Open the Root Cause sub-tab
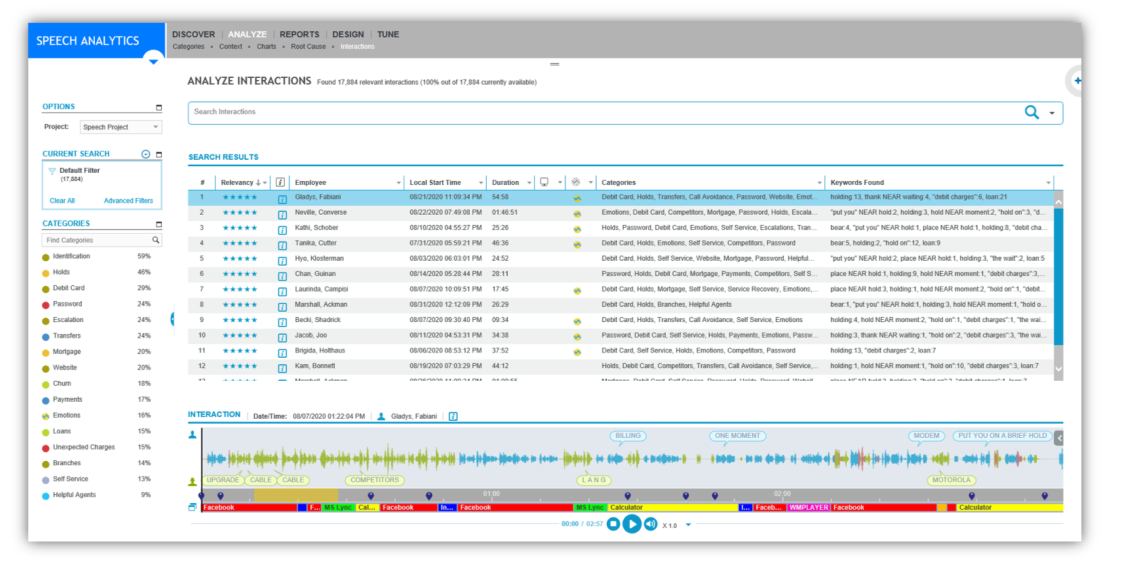This screenshot has height=562, width=1140. (308, 47)
